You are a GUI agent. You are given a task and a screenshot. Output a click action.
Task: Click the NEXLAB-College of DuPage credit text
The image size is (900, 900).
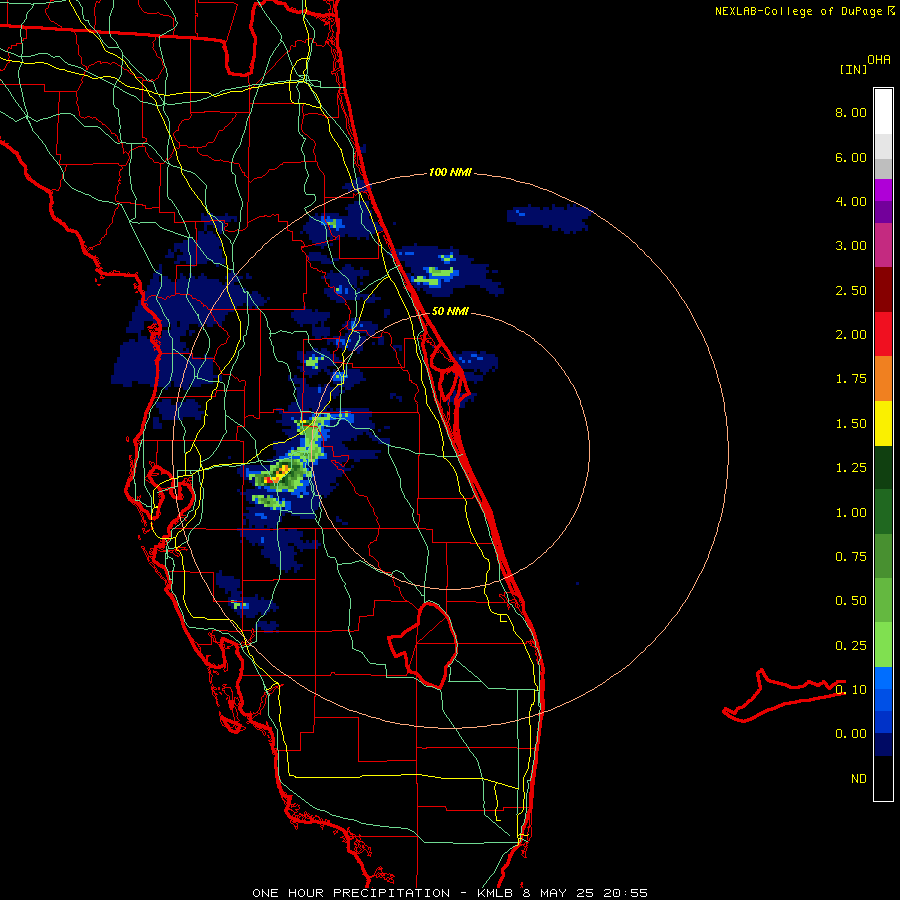pyautogui.click(x=800, y=11)
